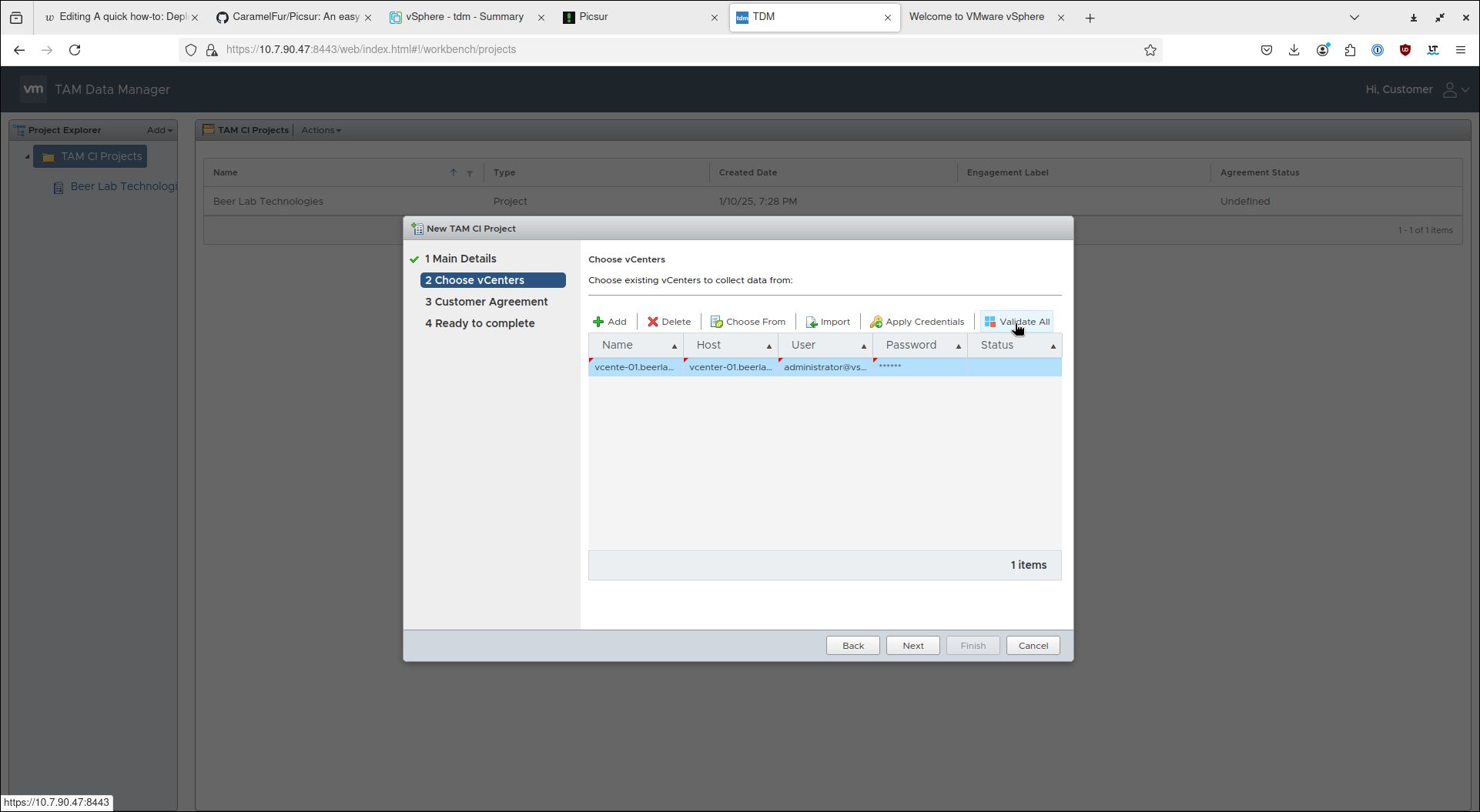Click the Back button in wizard
1480x812 pixels.
click(852, 646)
